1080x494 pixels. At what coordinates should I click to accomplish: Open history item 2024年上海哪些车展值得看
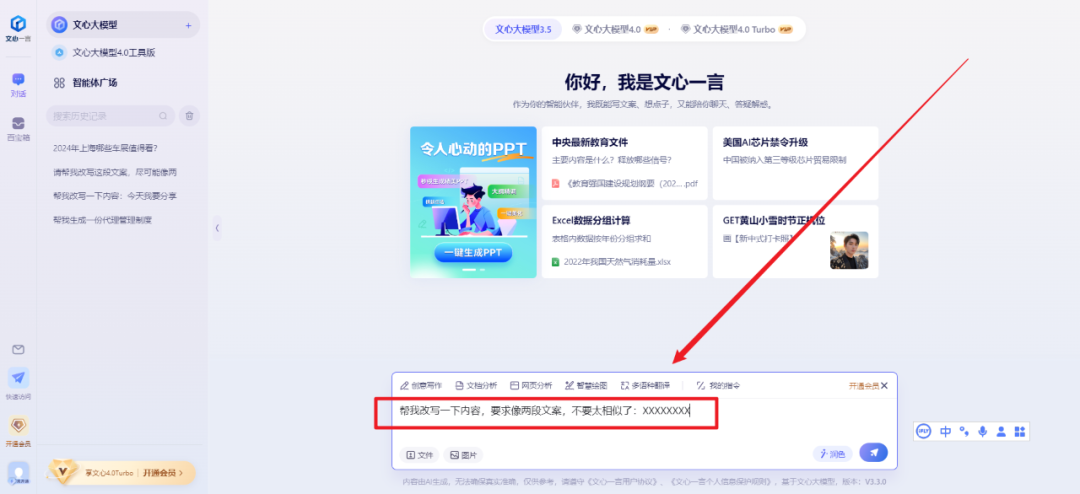106,148
